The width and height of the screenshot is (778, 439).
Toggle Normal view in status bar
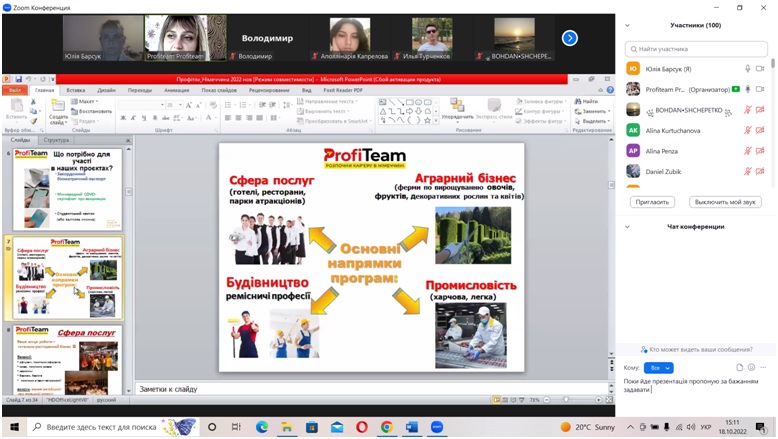coord(497,400)
